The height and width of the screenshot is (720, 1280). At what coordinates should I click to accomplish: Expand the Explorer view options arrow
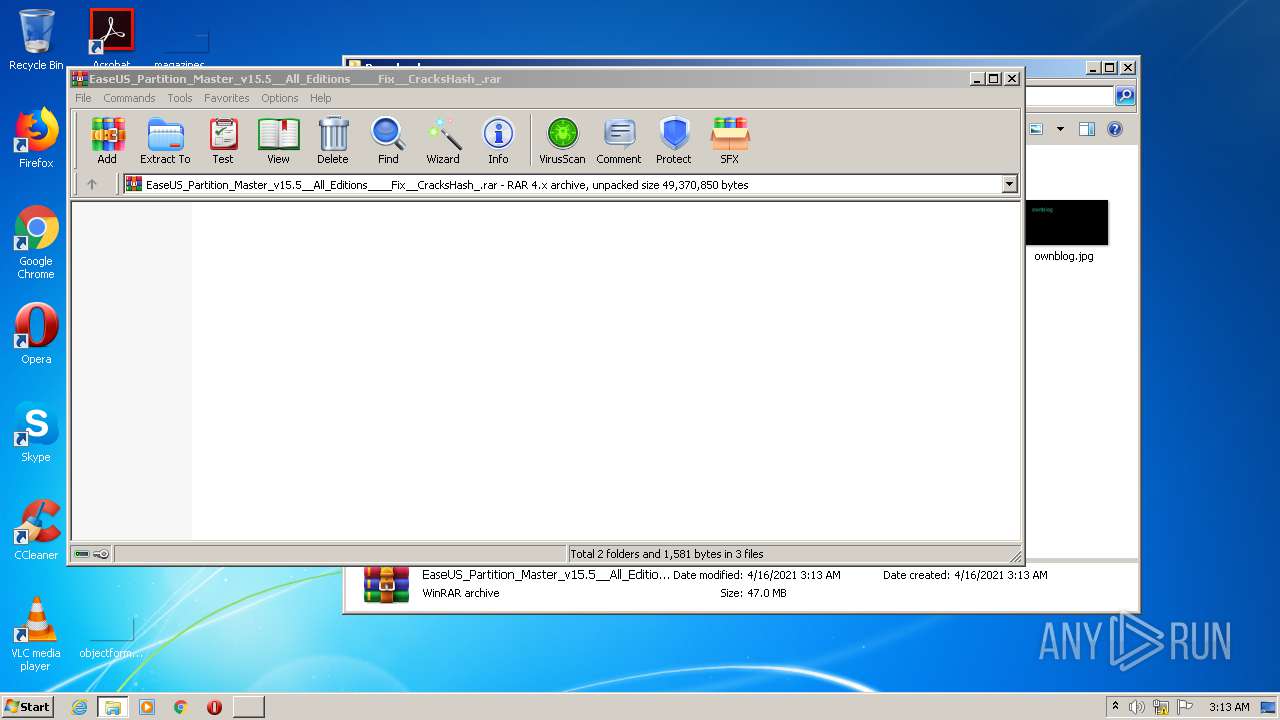click(x=1060, y=129)
